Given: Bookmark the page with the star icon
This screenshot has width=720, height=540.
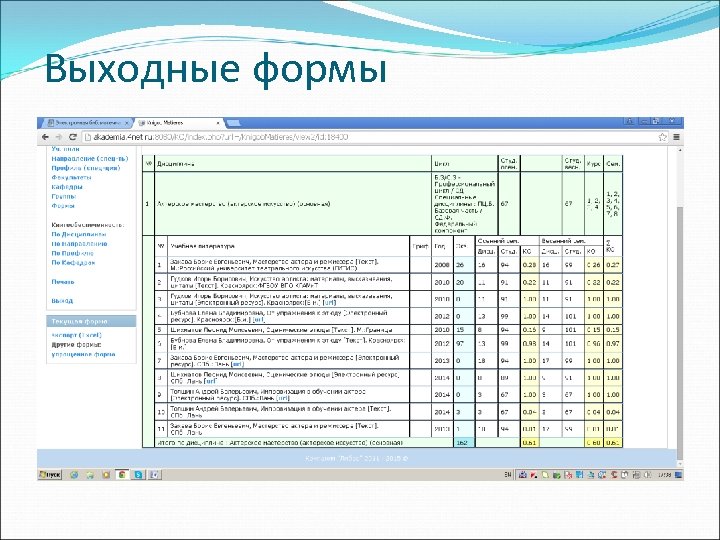Looking at the screenshot, I should [x=662, y=137].
